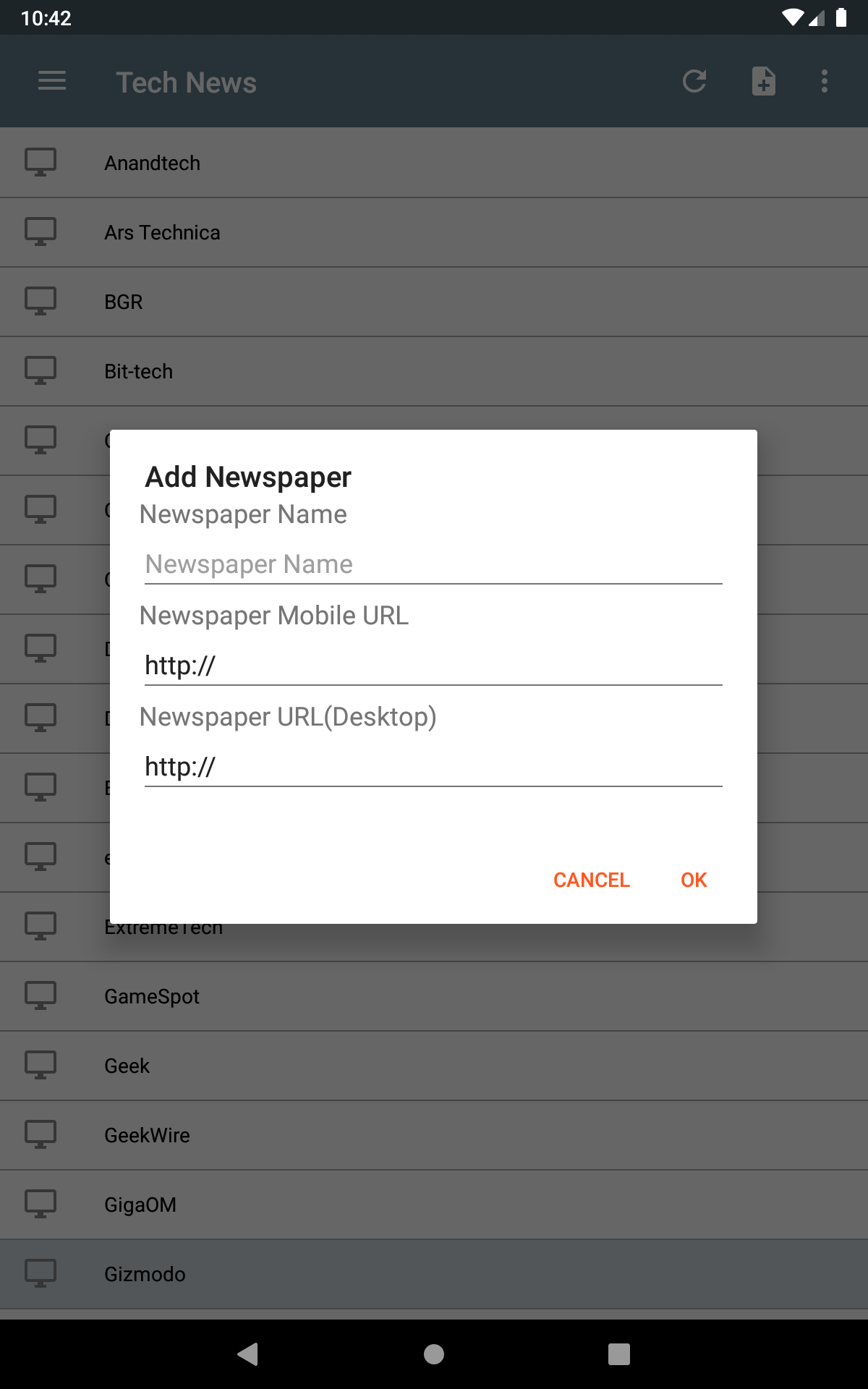Focus the Newspaper URL(Desktop) field

[x=433, y=767]
